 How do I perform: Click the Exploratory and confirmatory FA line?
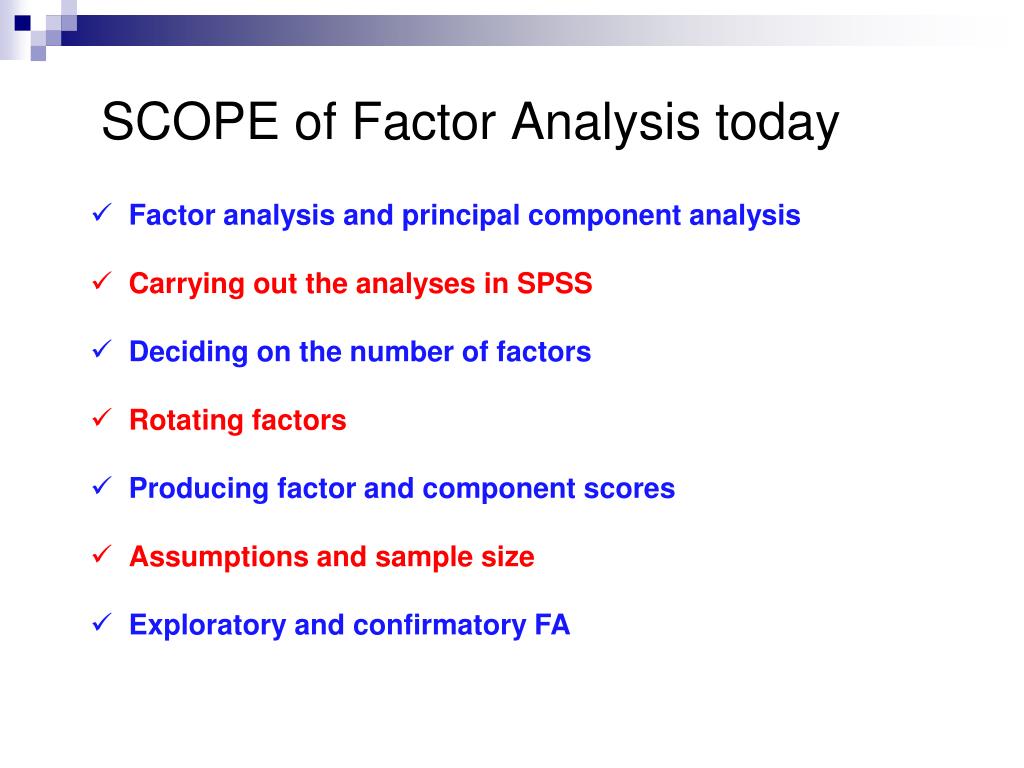point(349,625)
